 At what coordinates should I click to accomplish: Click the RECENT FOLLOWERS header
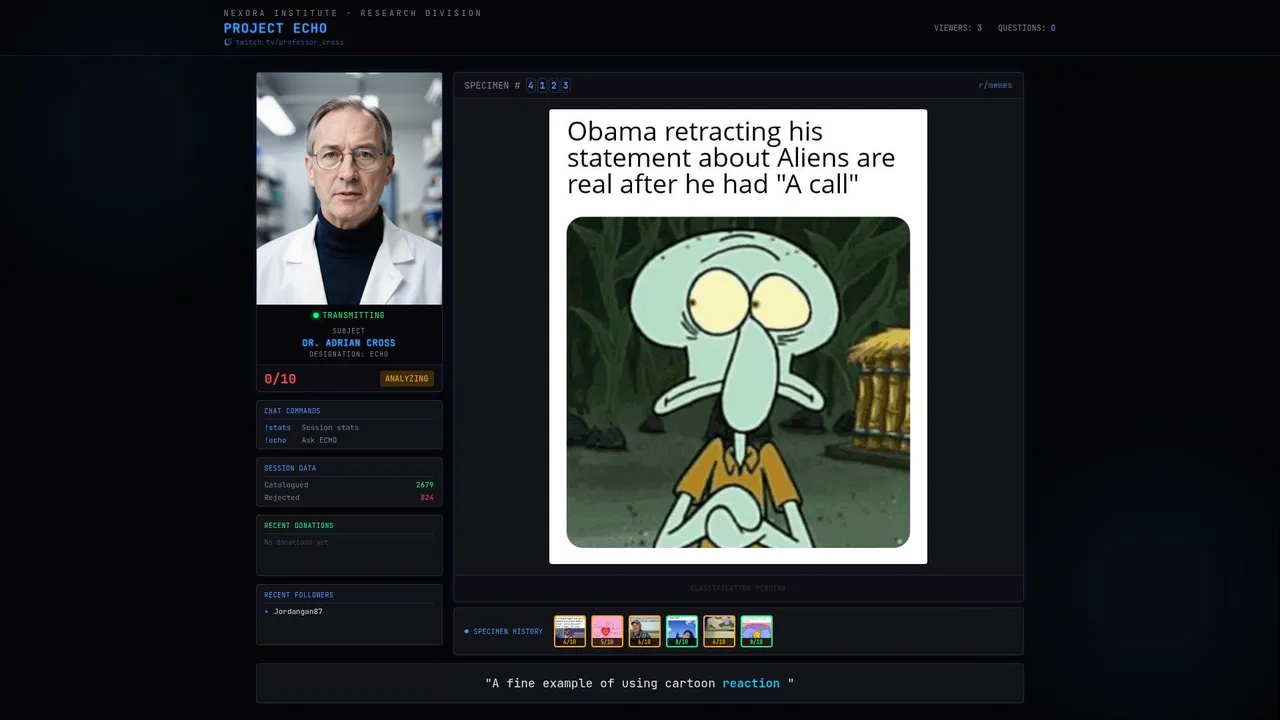(299, 595)
